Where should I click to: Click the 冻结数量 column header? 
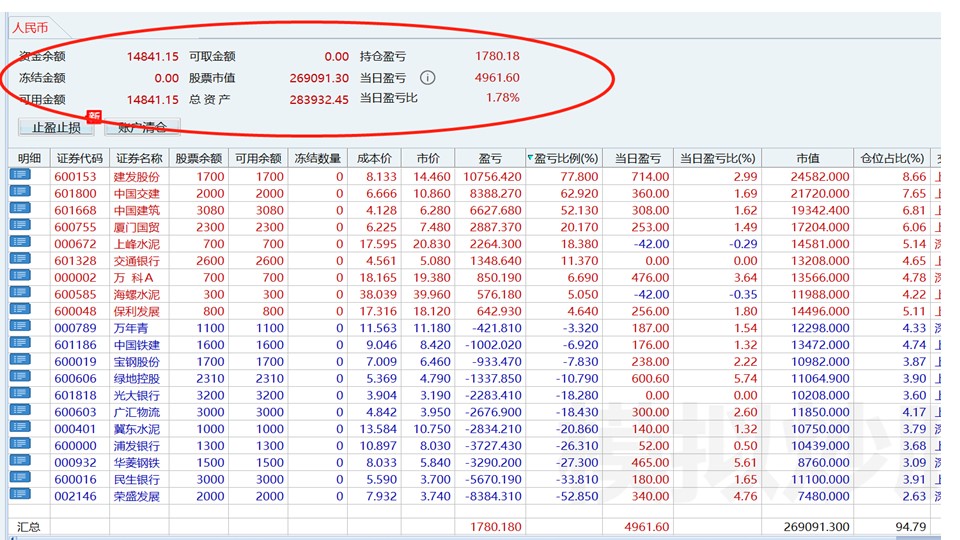(x=318, y=158)
